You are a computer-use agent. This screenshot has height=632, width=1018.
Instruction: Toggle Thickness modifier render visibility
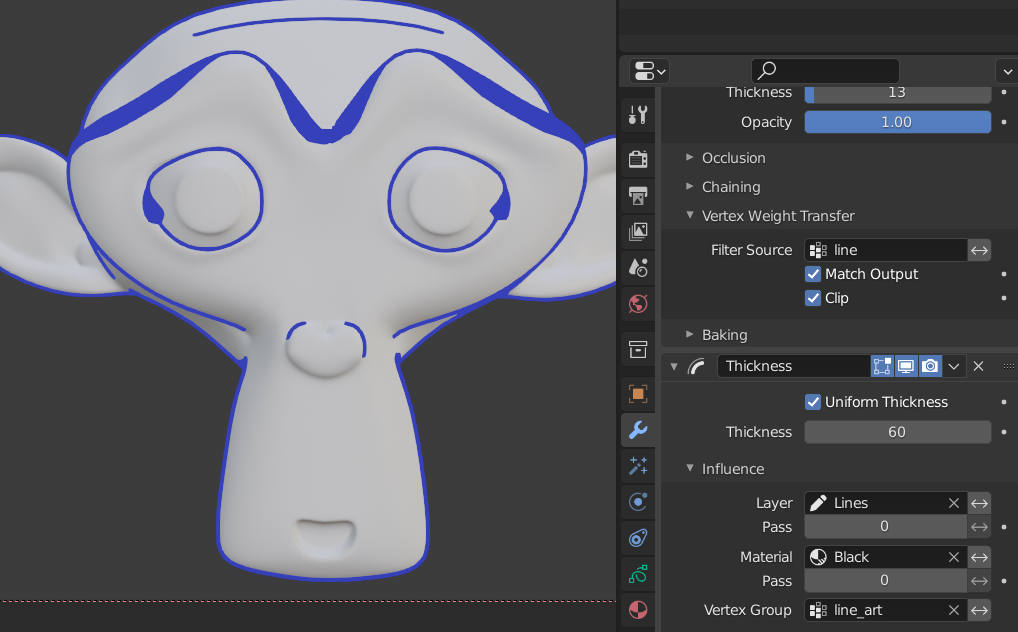click(x=930, y=366)
